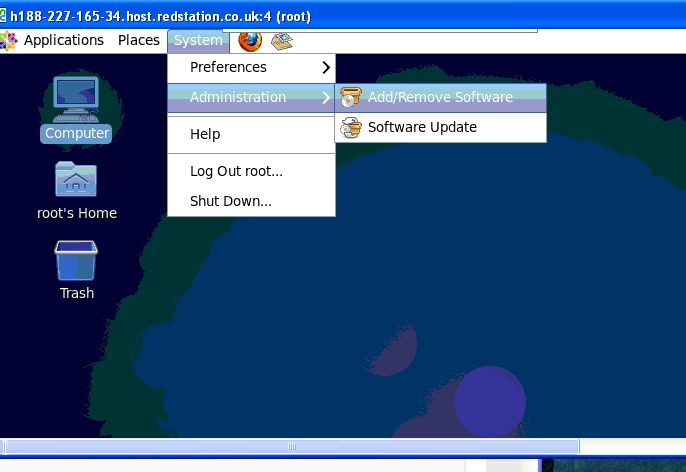Click the horizontal scrollbar of the VNC window

tap(292, 447)
